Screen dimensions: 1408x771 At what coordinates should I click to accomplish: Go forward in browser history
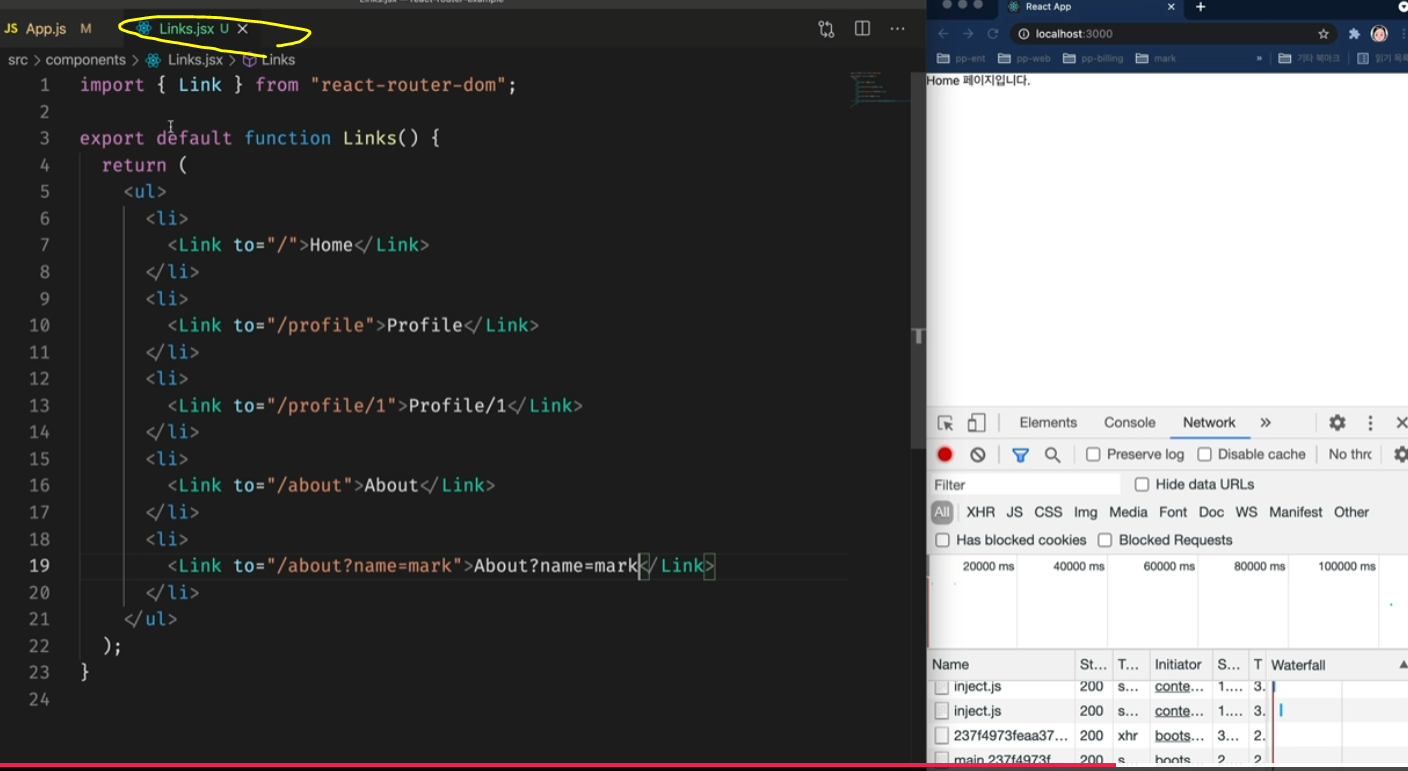968,33
